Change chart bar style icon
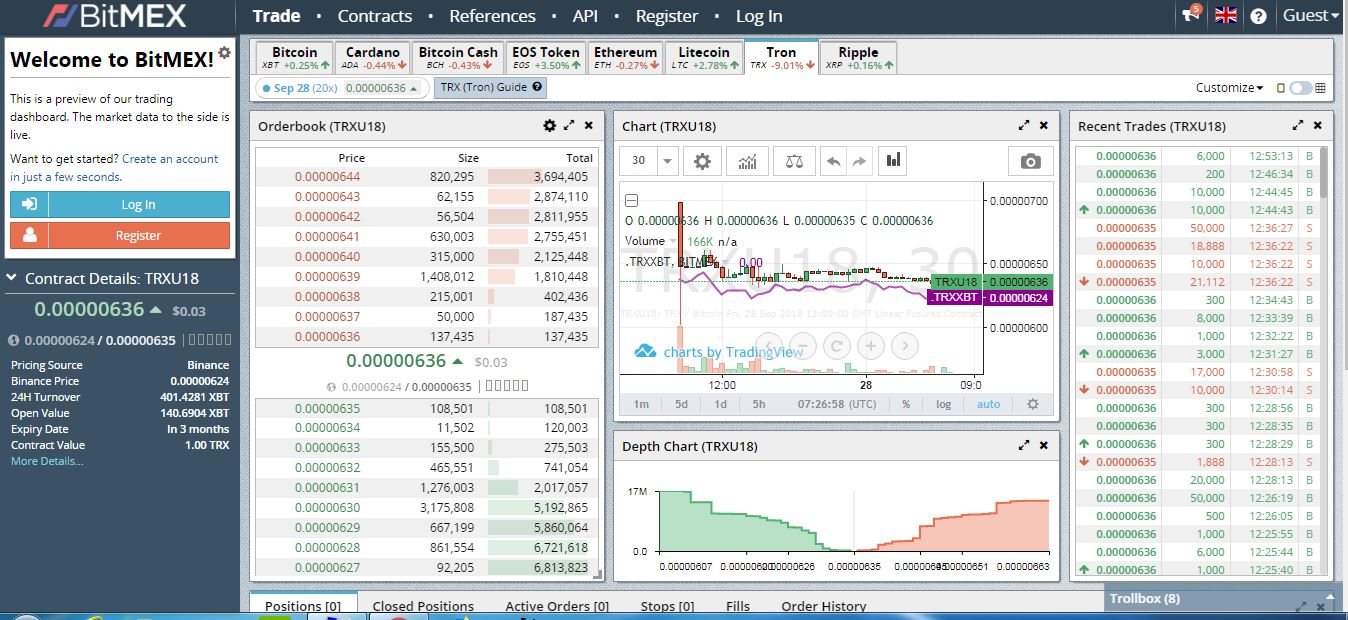 pos(894,161)
